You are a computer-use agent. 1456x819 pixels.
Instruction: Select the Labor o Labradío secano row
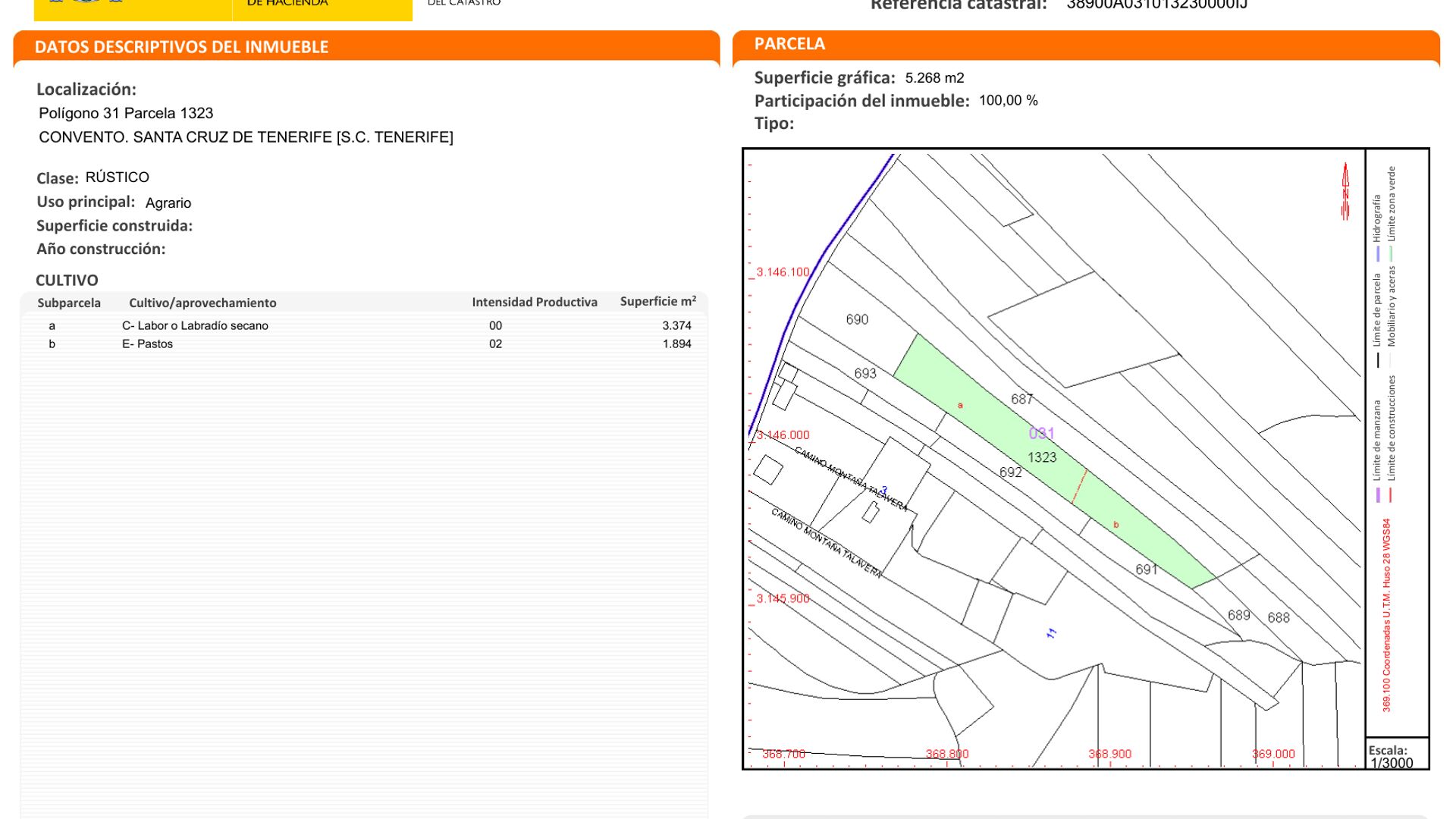pos(195,325)
